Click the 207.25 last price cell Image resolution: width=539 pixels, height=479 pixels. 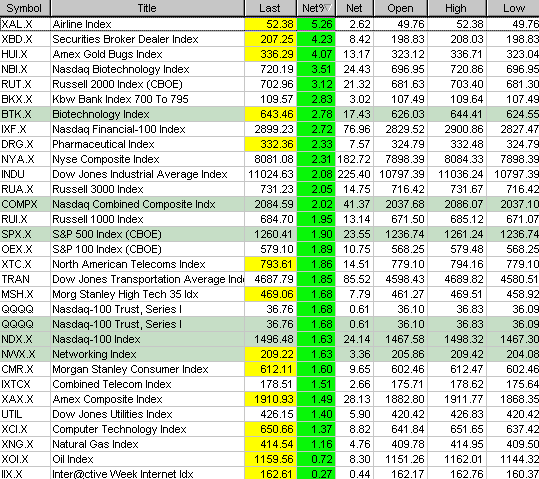(270, 39)
